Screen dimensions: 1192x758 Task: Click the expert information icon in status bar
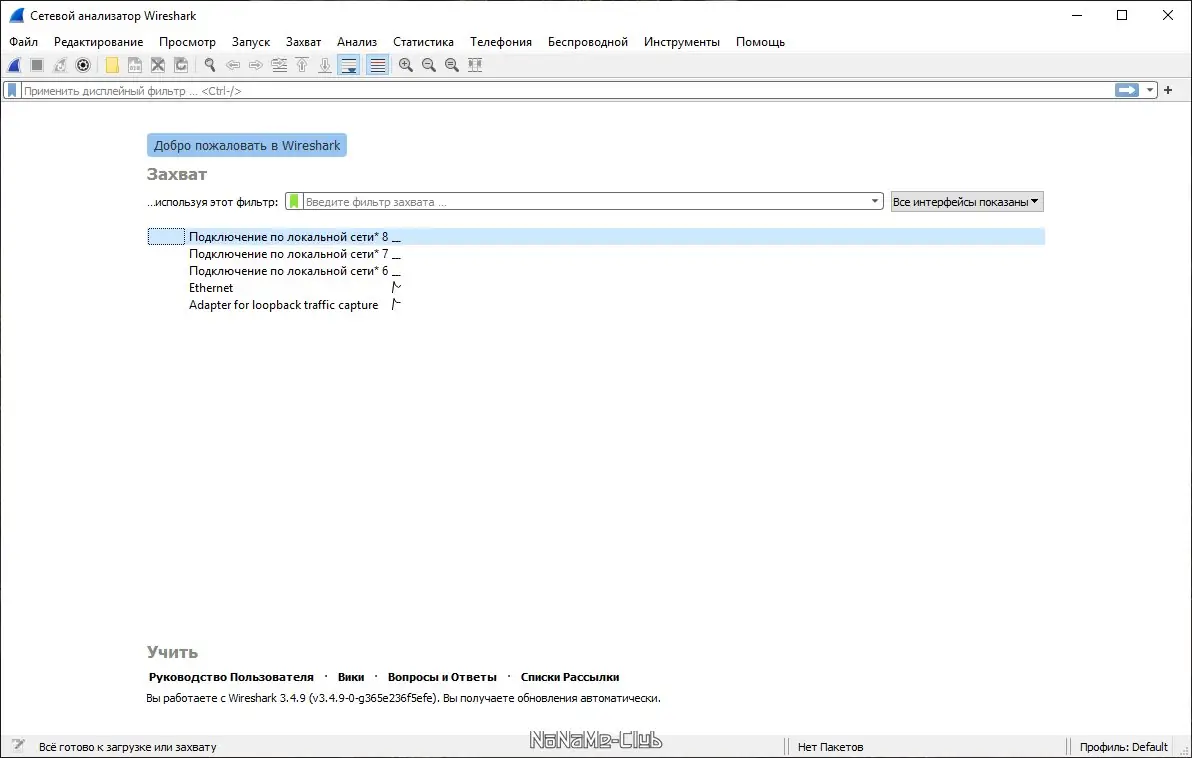coord(18,746)
